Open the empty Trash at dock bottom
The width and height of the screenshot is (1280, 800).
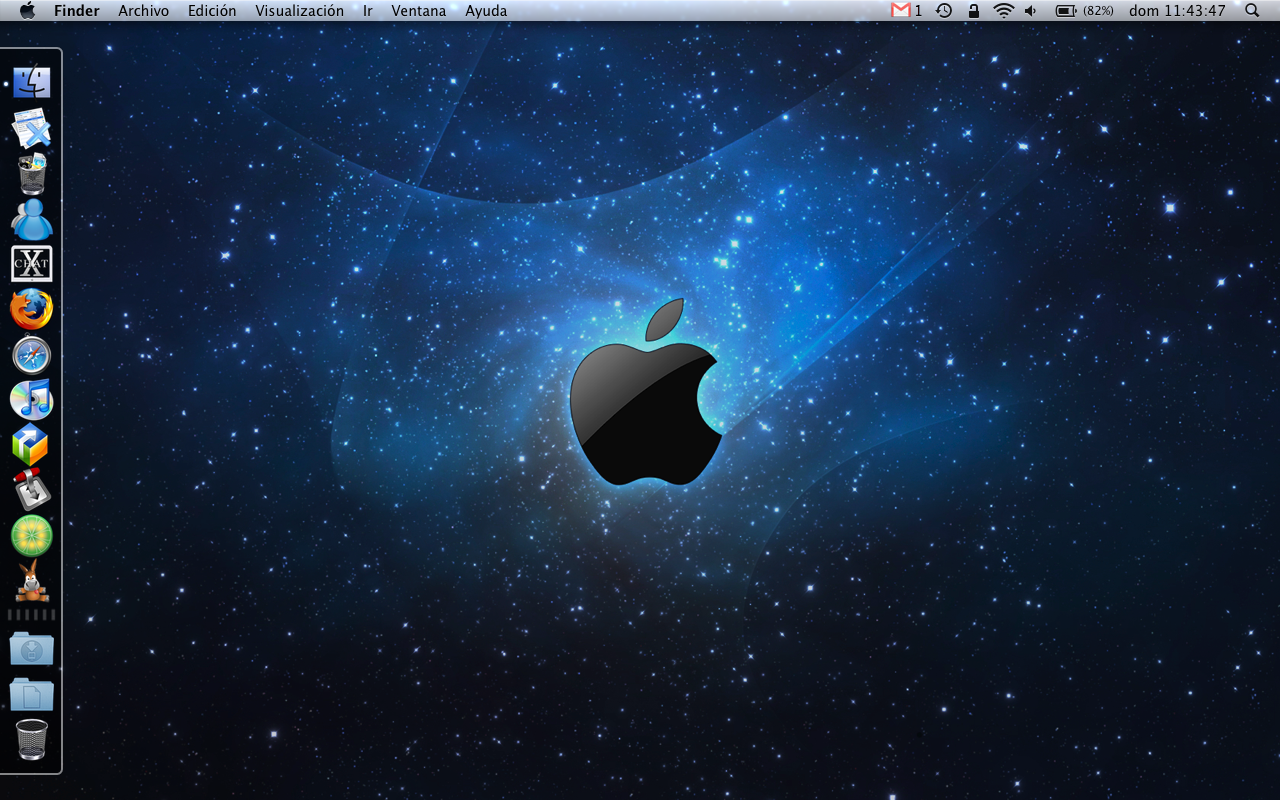tap(32, 740)
